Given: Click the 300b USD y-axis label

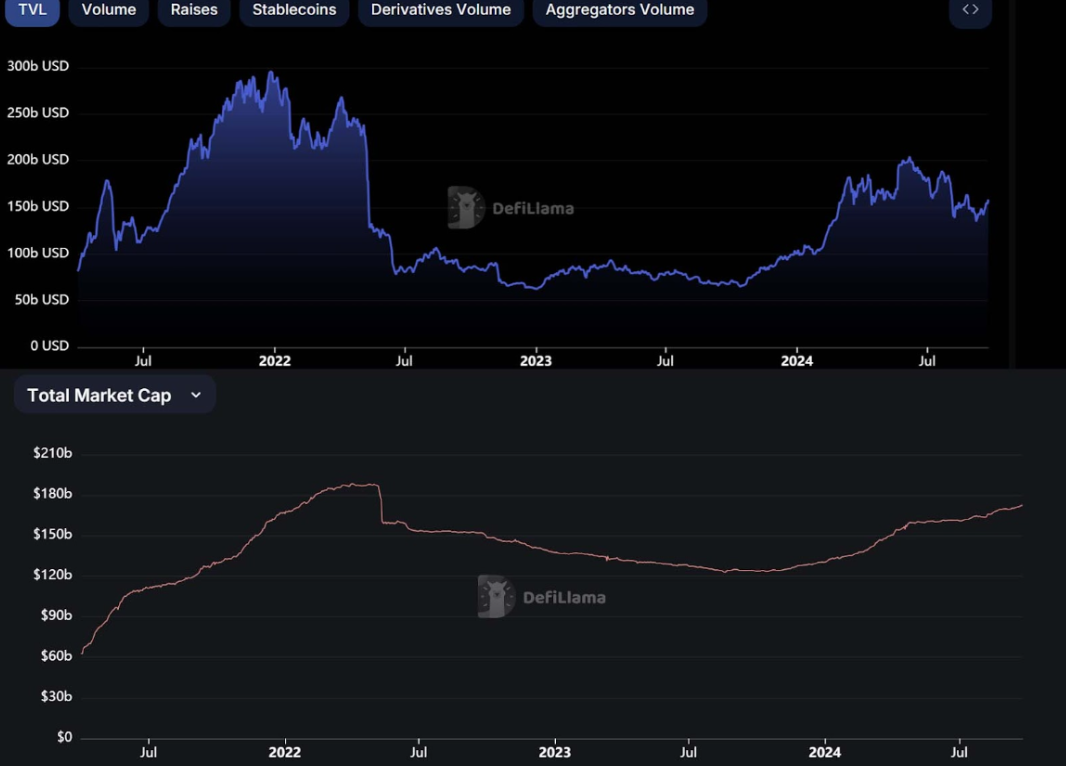Looking at the screenshot, I should tap(38, 66).
